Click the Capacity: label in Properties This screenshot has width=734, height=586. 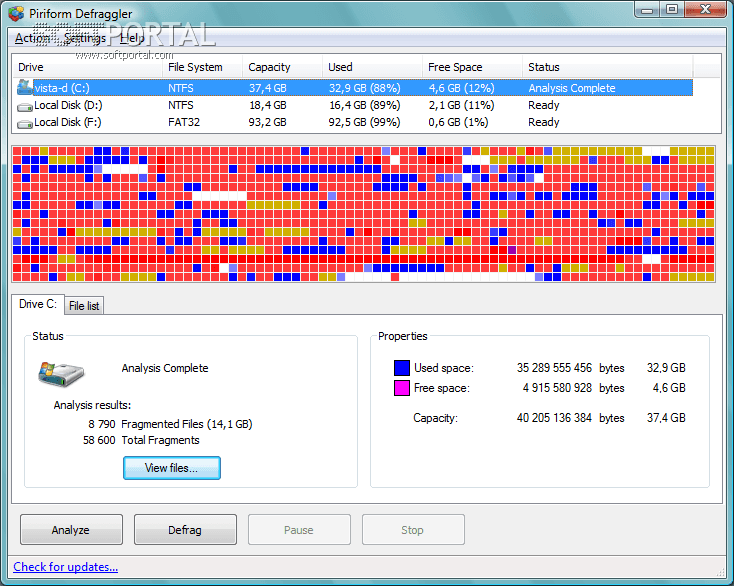coord(435,418)
